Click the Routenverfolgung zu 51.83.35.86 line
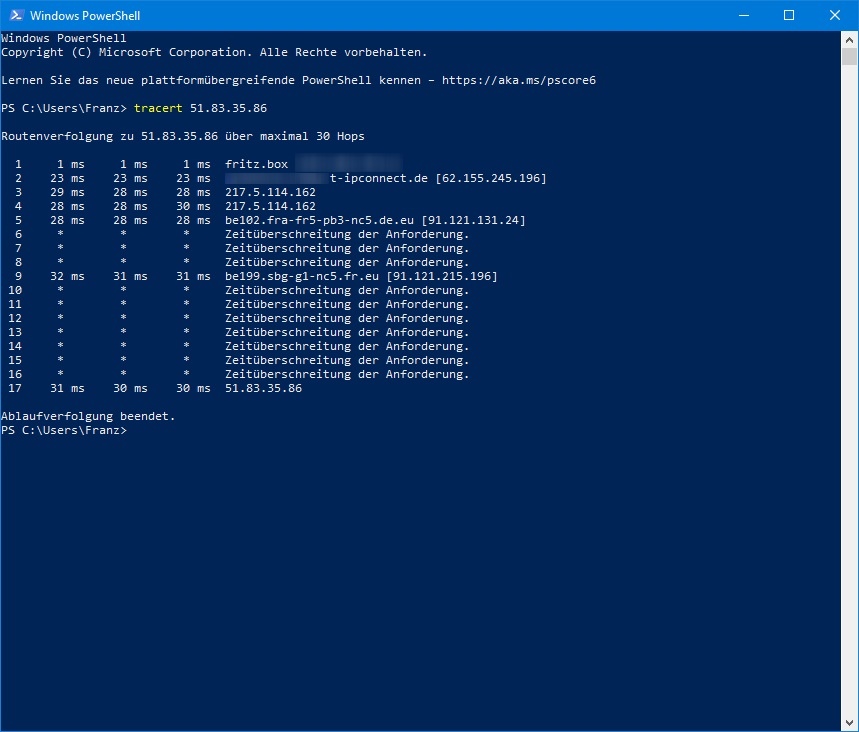 point(183,136)
